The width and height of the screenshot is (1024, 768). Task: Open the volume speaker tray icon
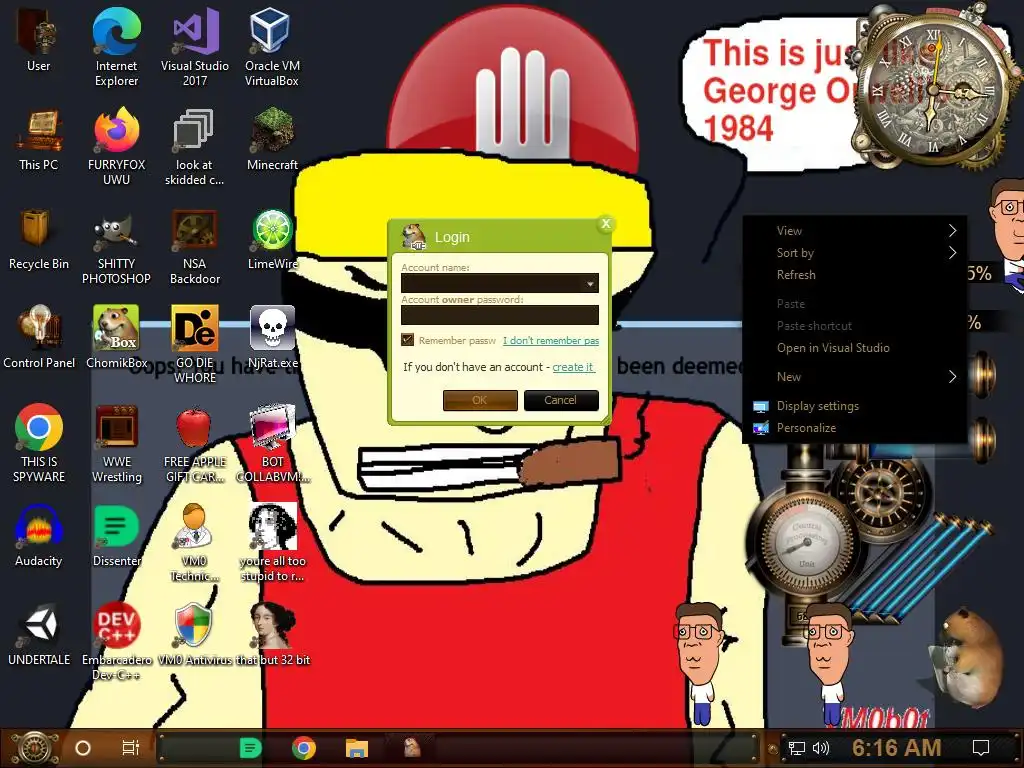pyautogui.click(x=821, y=748)
